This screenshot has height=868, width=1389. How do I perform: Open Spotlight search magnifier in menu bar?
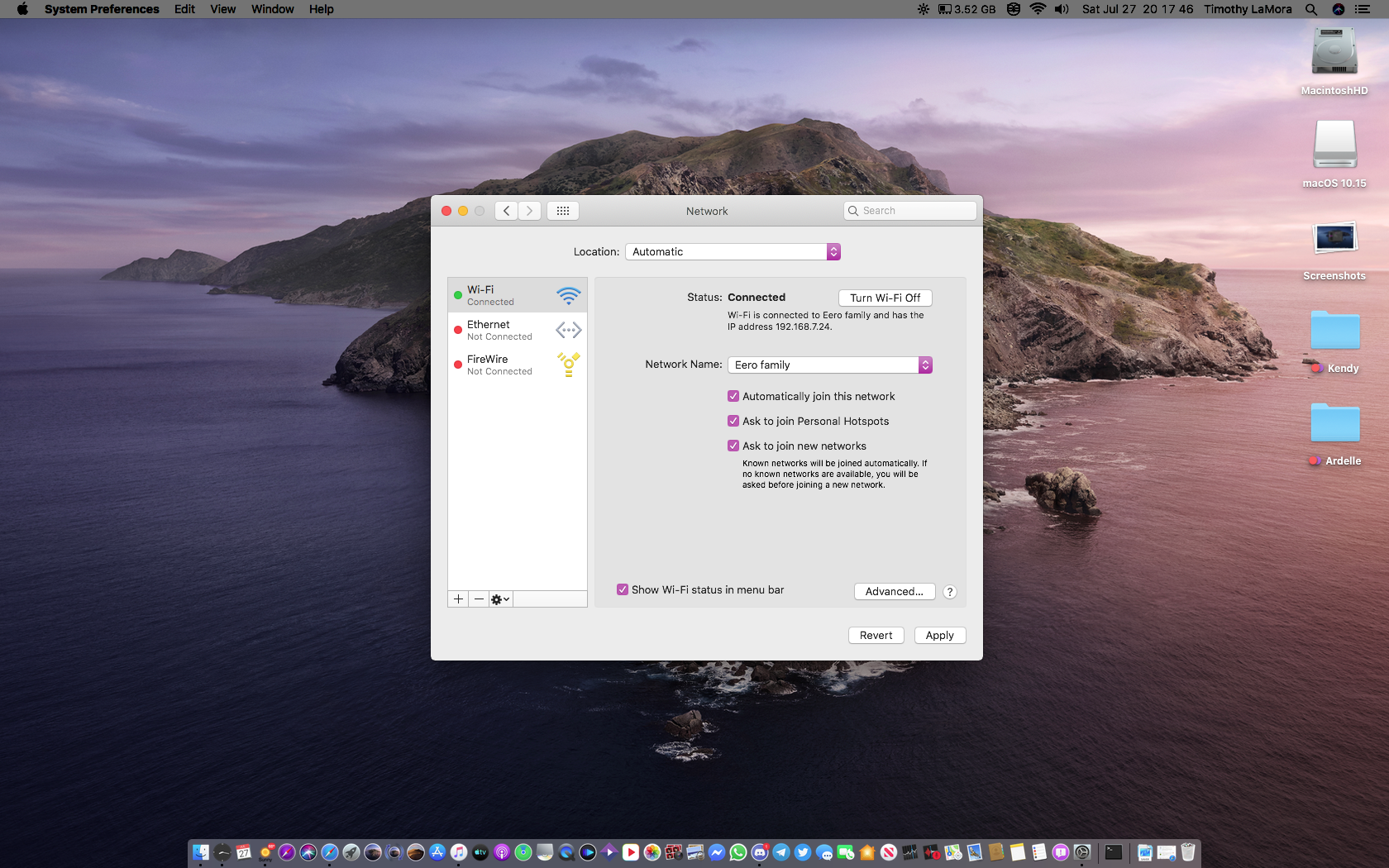pyautogui.click(x=1311, y=9)
